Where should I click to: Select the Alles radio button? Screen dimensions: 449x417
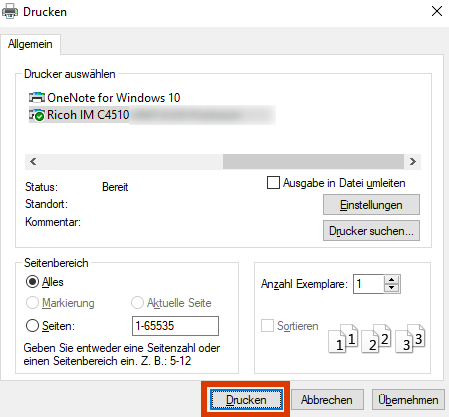pyautogui.click(x=32, y=282)
